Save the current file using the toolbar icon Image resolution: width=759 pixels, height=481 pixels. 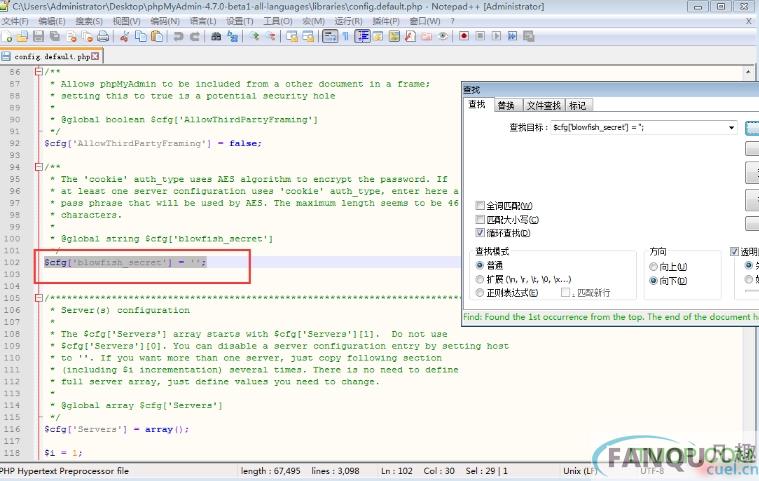click(x=38, y=36)
